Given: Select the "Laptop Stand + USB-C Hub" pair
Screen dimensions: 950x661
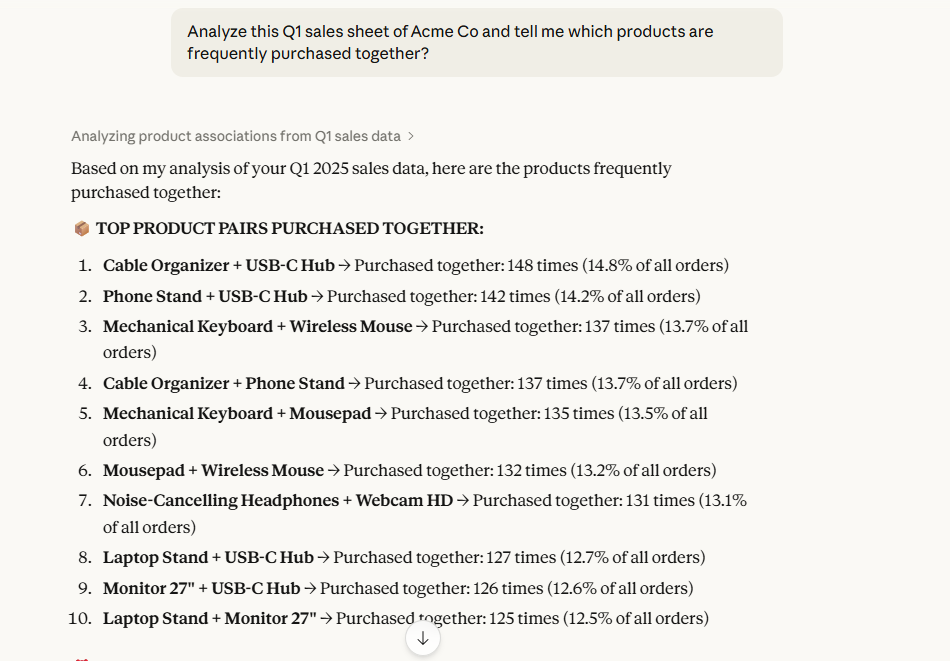Looking at the screenshot, I should (208, 558).
